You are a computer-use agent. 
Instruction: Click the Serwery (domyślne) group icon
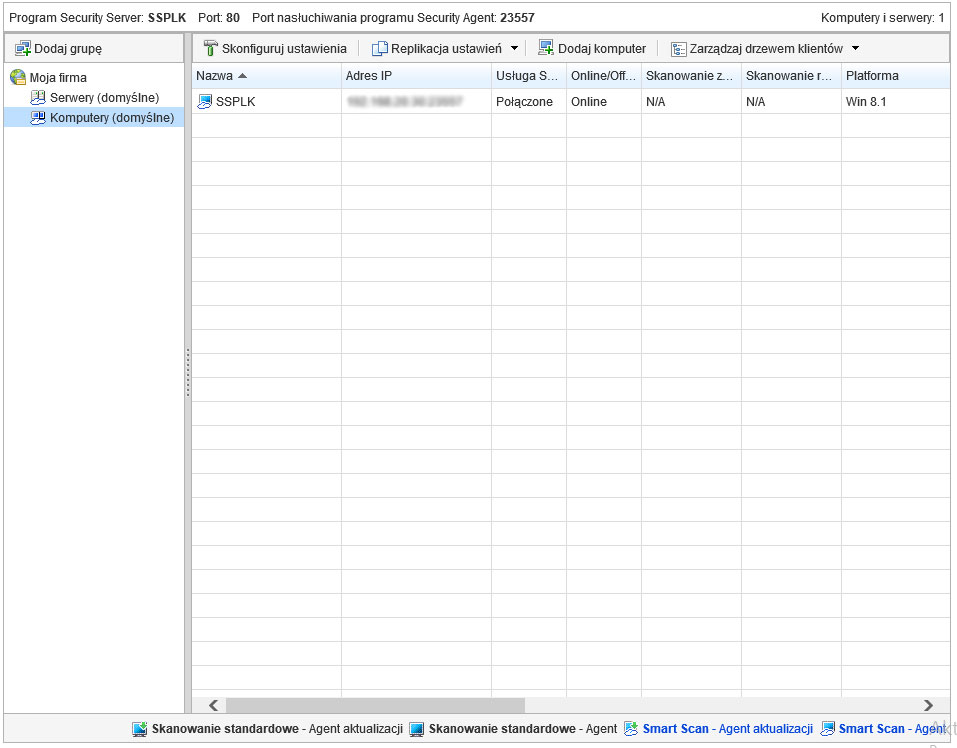(x=38, y=97)
